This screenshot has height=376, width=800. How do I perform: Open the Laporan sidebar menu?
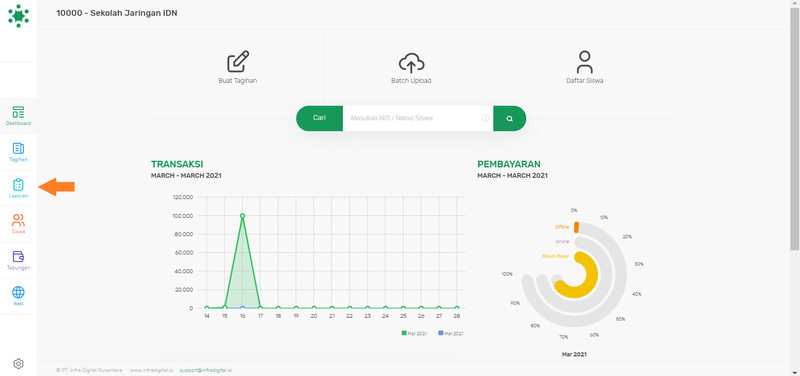point(18,188)
